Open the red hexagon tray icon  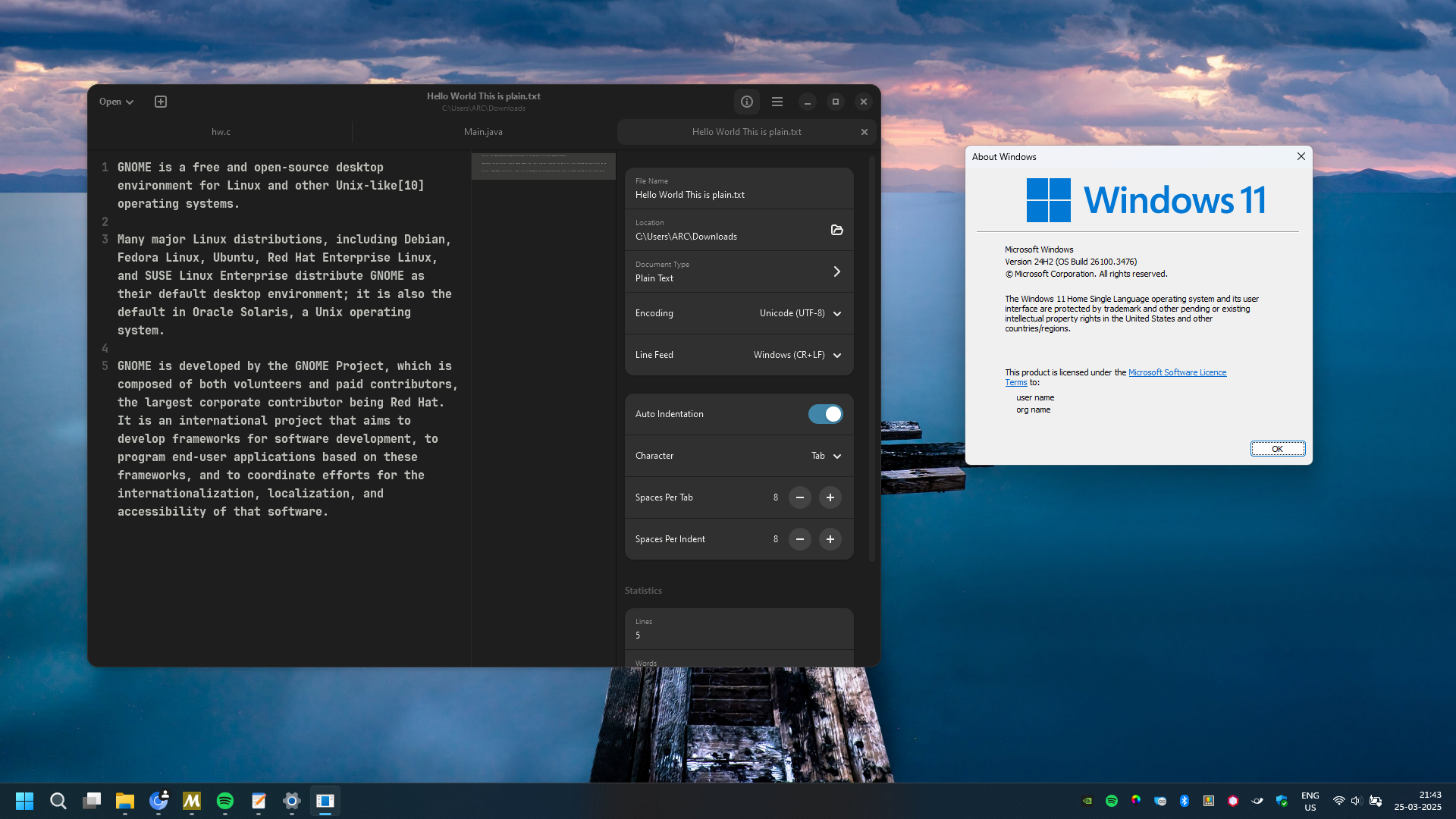[x=1233, y=801]
